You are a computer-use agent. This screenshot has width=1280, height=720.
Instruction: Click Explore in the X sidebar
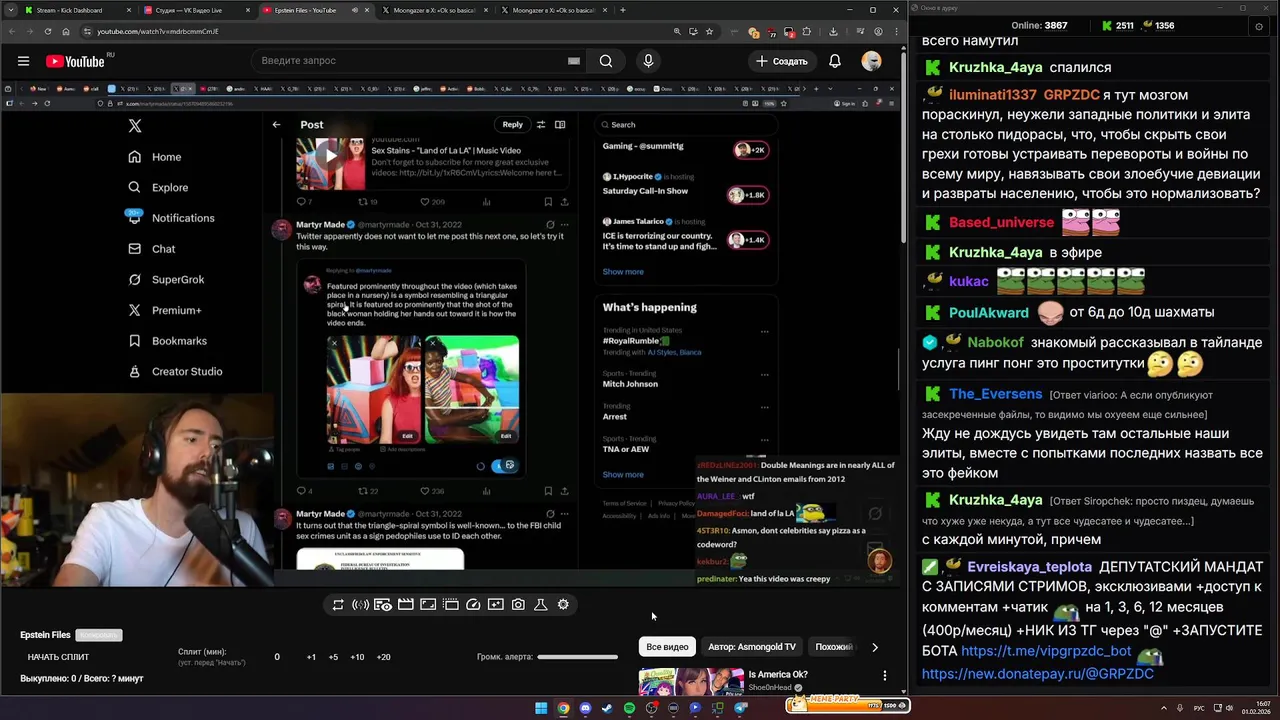pos(158,187)
